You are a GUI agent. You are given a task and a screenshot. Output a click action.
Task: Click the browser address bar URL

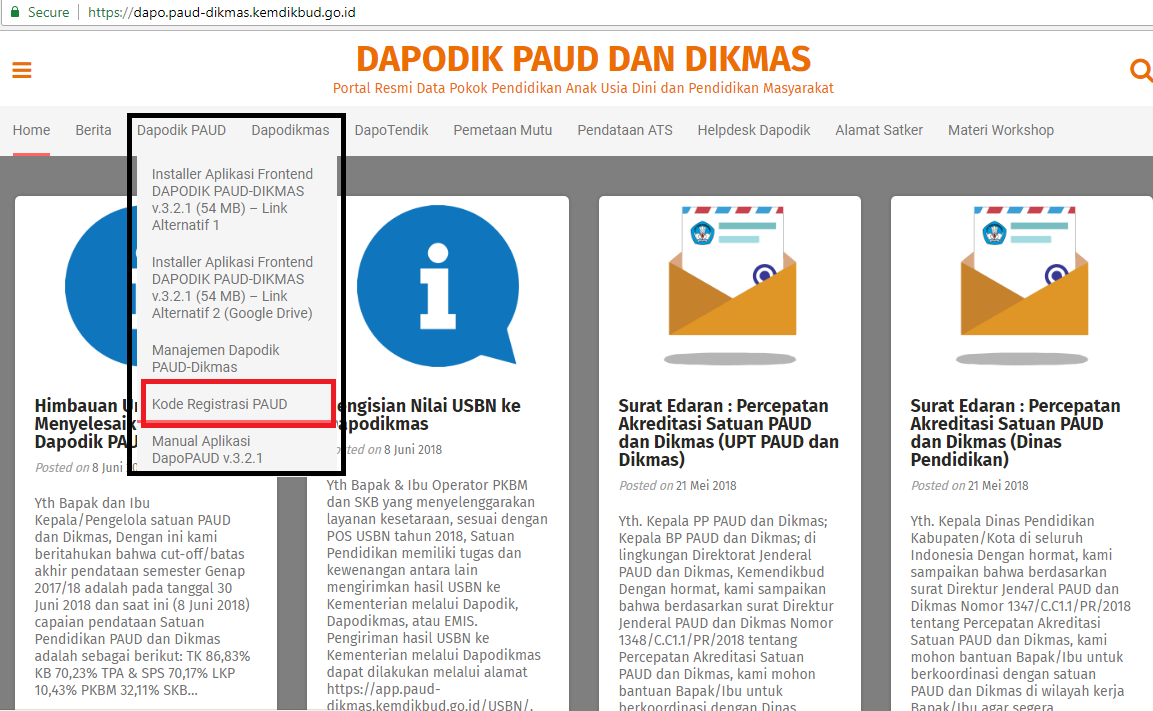(x=221, y=12)
